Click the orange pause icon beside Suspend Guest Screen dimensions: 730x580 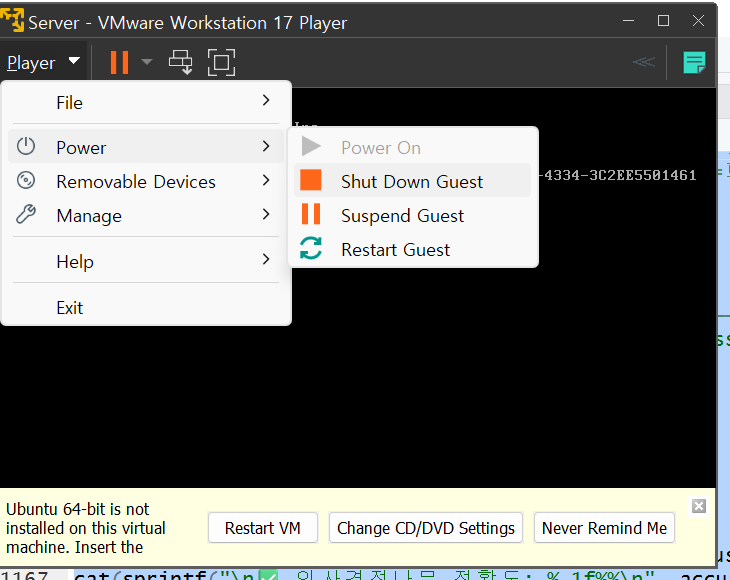[x=311, y=214]
